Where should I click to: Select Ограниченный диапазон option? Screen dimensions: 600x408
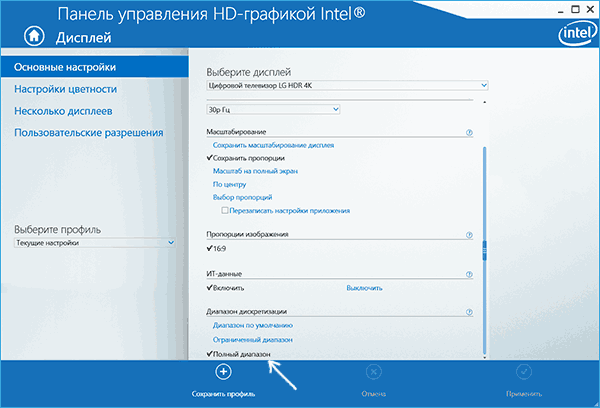pos(253,339)
